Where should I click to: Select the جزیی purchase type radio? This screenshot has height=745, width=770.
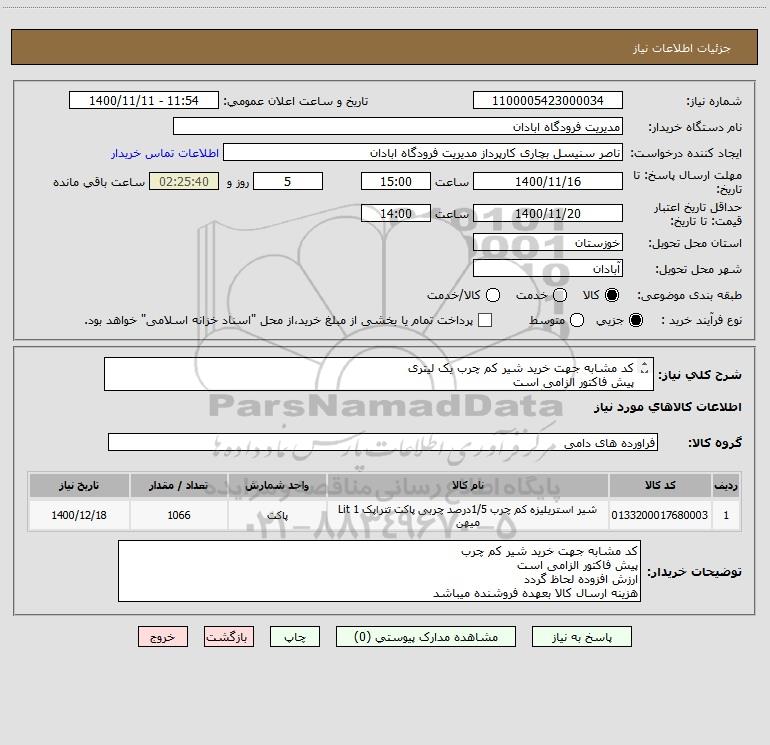[635, 320]
